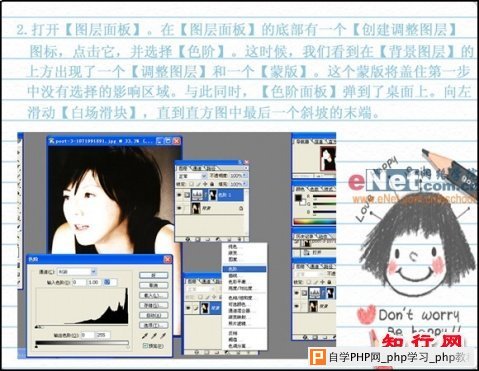Choose 曲线 entry in the adjustment popup menu

tap(233, 275)
